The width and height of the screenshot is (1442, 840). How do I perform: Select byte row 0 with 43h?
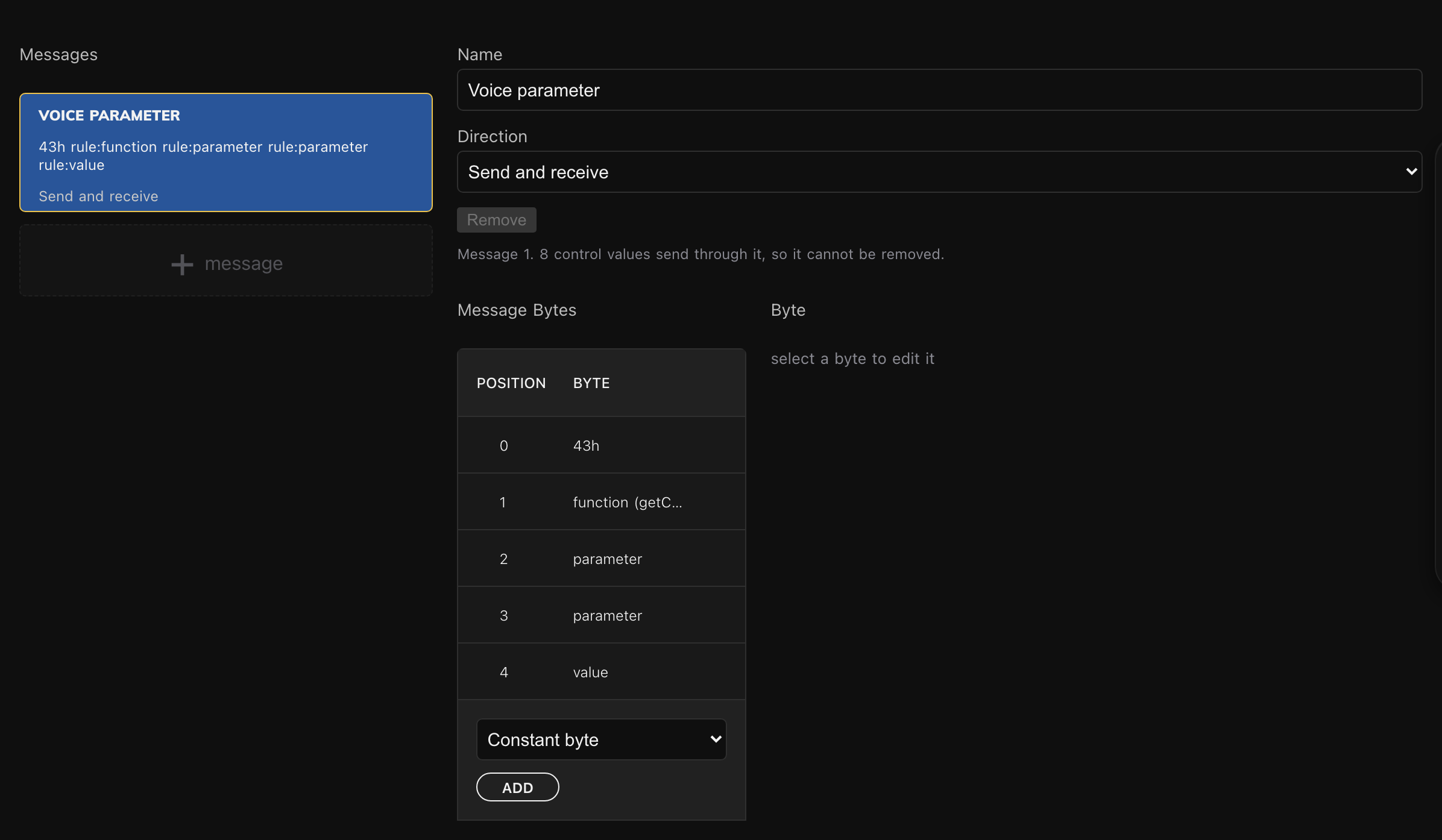pyautogui.click(x=602, y=445)
